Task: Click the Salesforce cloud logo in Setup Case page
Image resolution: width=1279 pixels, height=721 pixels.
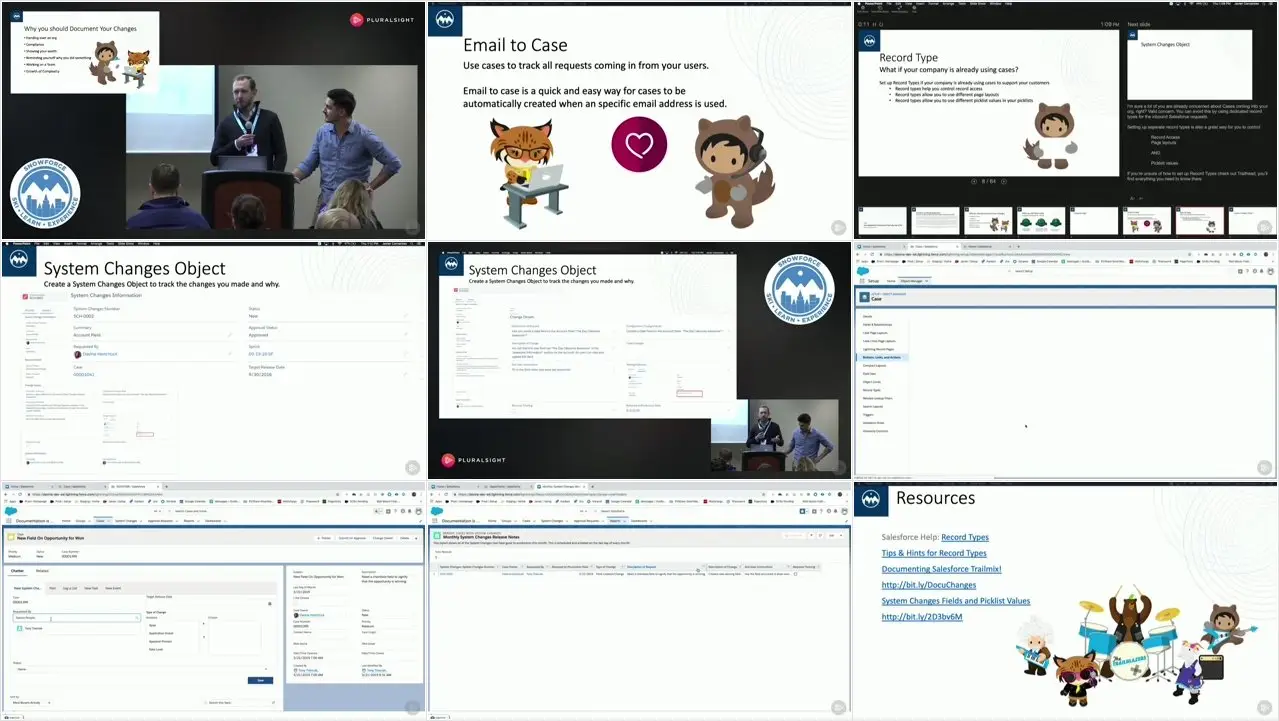Action: 863,271
